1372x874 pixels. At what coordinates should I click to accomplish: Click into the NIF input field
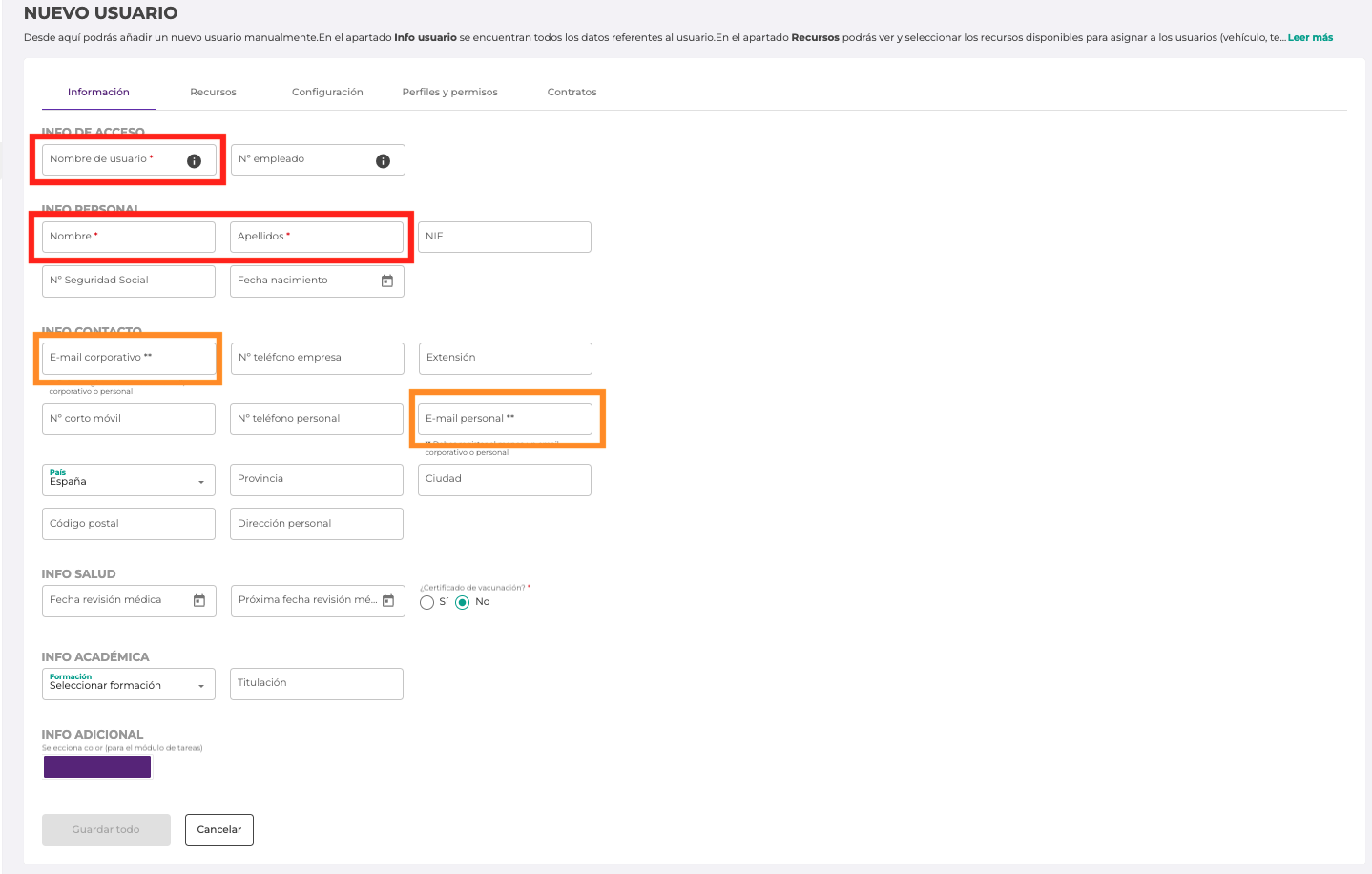(x=504, y=238)
